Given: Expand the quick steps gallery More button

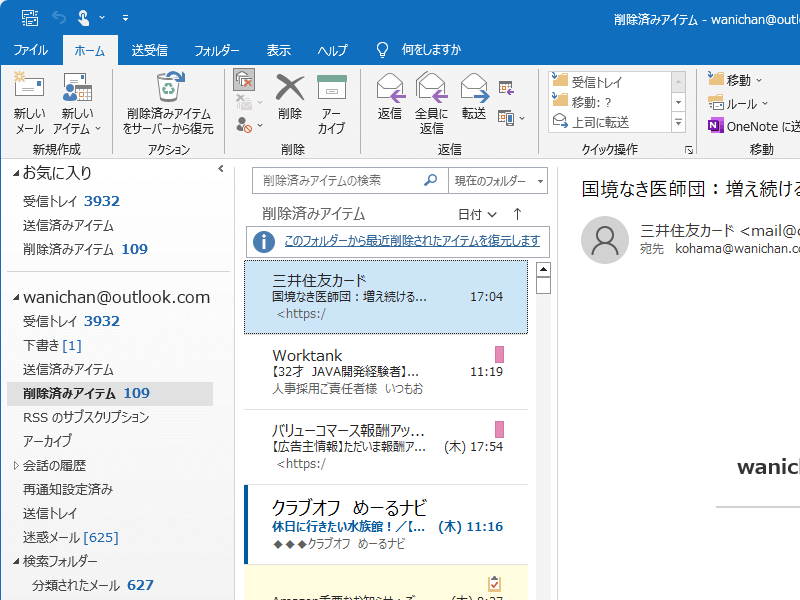Looking at the screenshot, I should (678, 122).
